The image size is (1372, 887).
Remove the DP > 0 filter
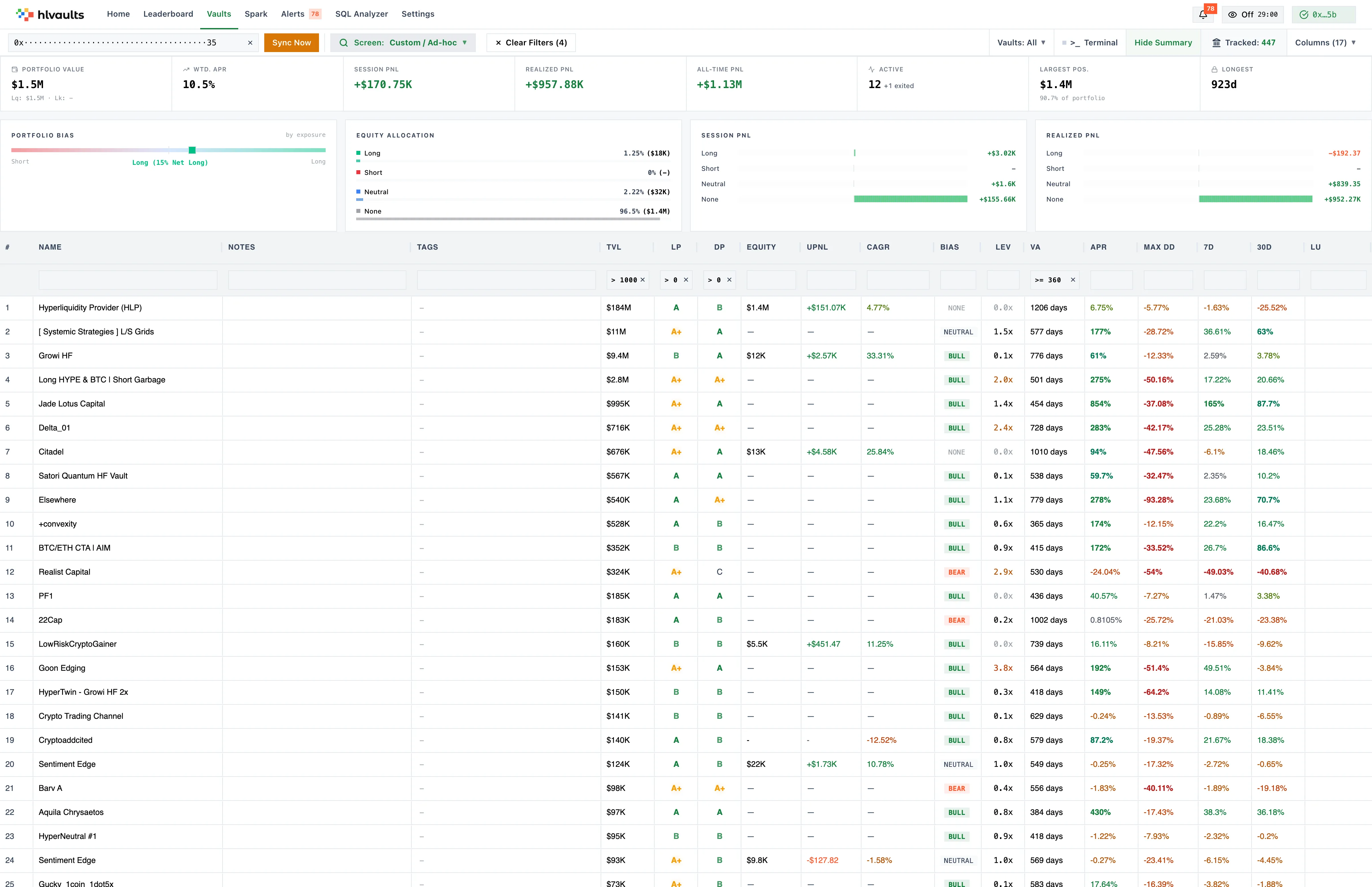click(x=729, y=280)
